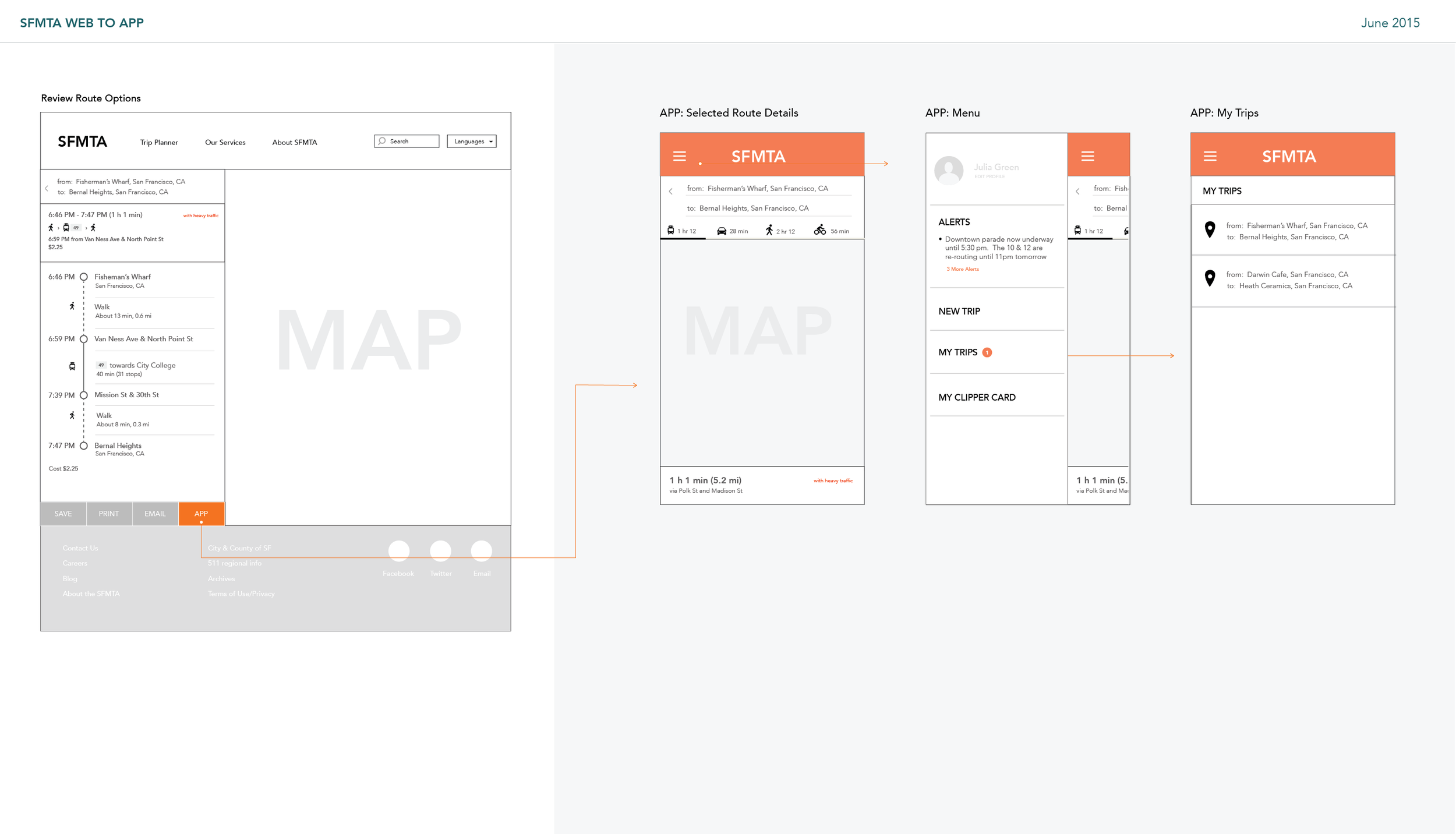Select the walking tab showing 2 hr 12
Viewport: 1456px width, 834px height.
pyautogui.click(x=780, y=231)
